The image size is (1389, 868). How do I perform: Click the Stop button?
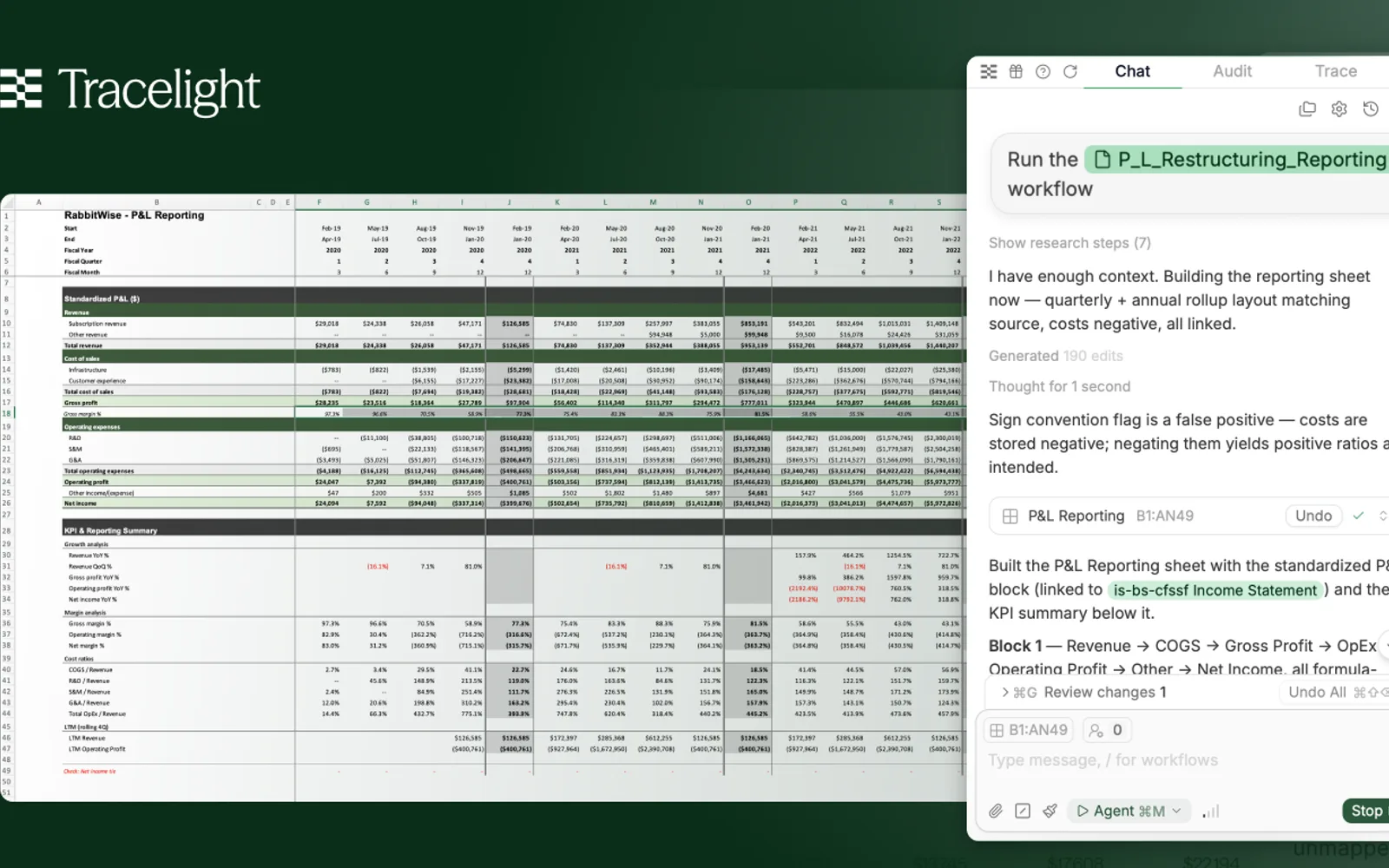click(x=1366, y=811)
